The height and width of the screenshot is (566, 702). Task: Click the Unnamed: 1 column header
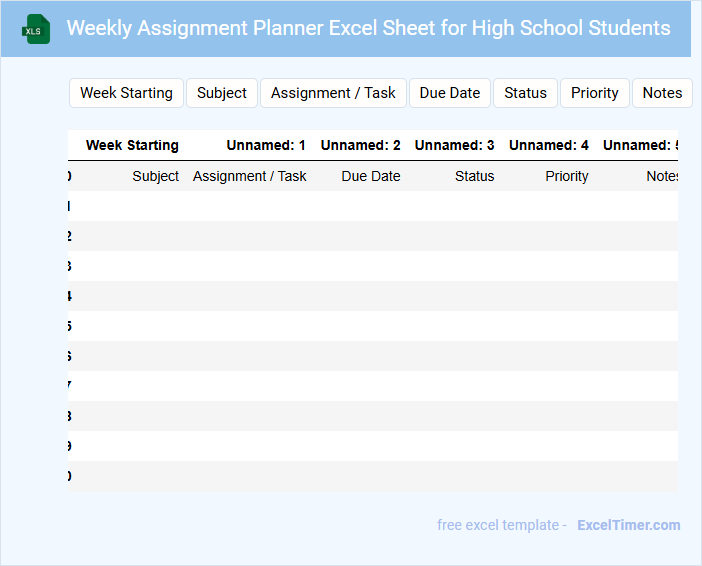(266, 145)
